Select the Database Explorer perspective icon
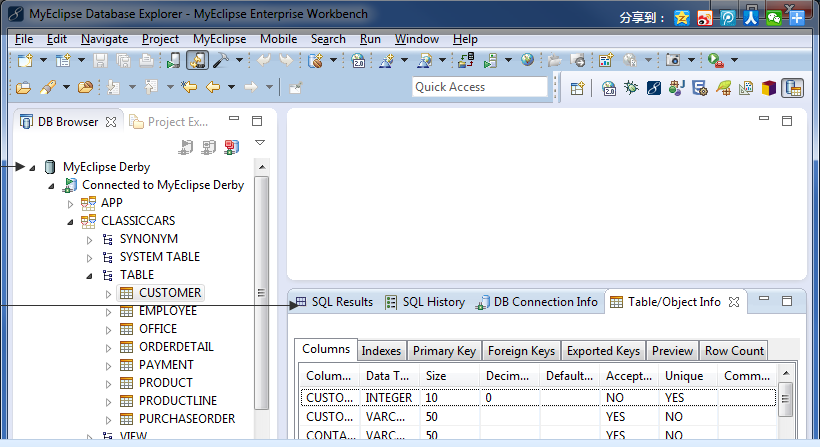Screen dimensions: 820x447 pyautogui.click(x=792, y=88)
